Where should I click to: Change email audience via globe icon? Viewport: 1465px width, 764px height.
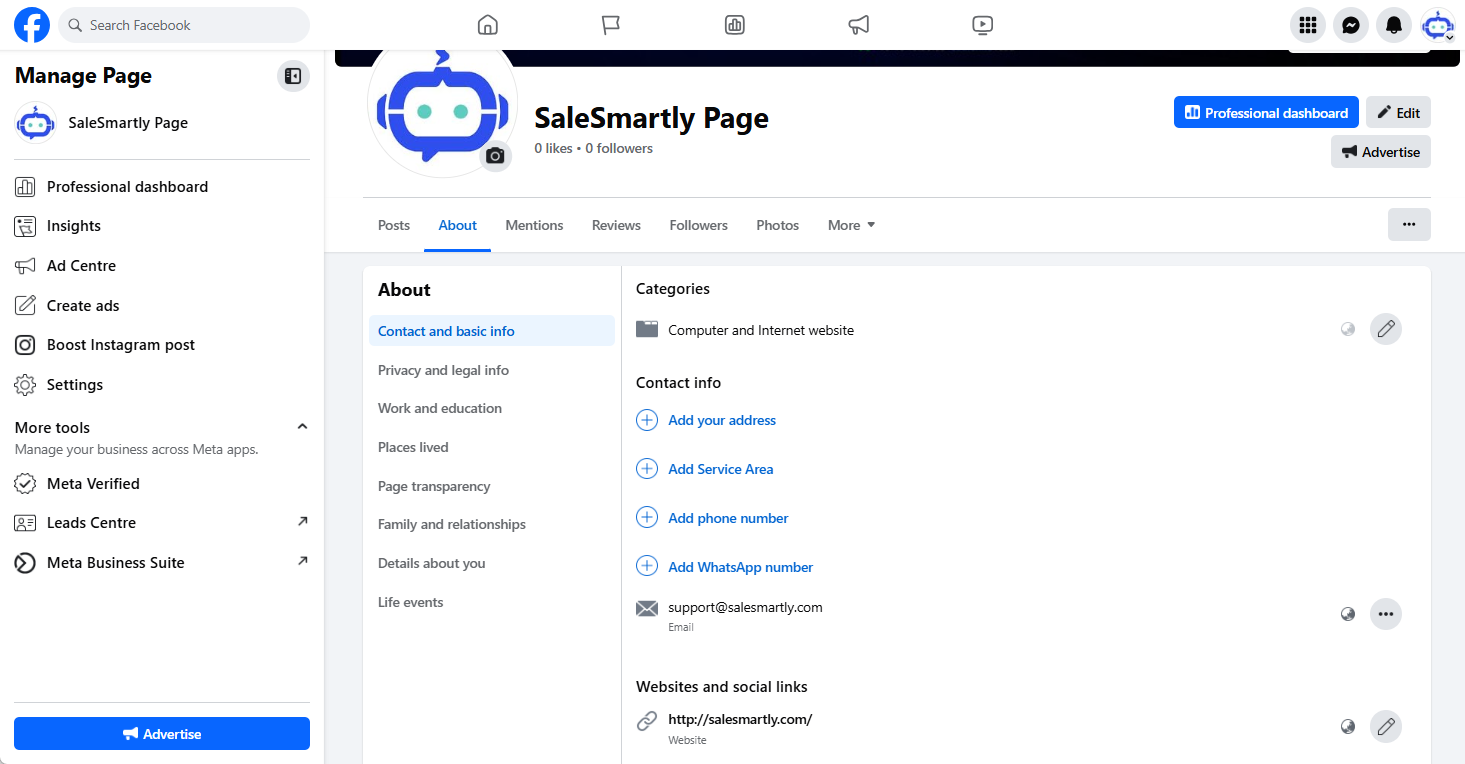click(x=1348, y=614)
